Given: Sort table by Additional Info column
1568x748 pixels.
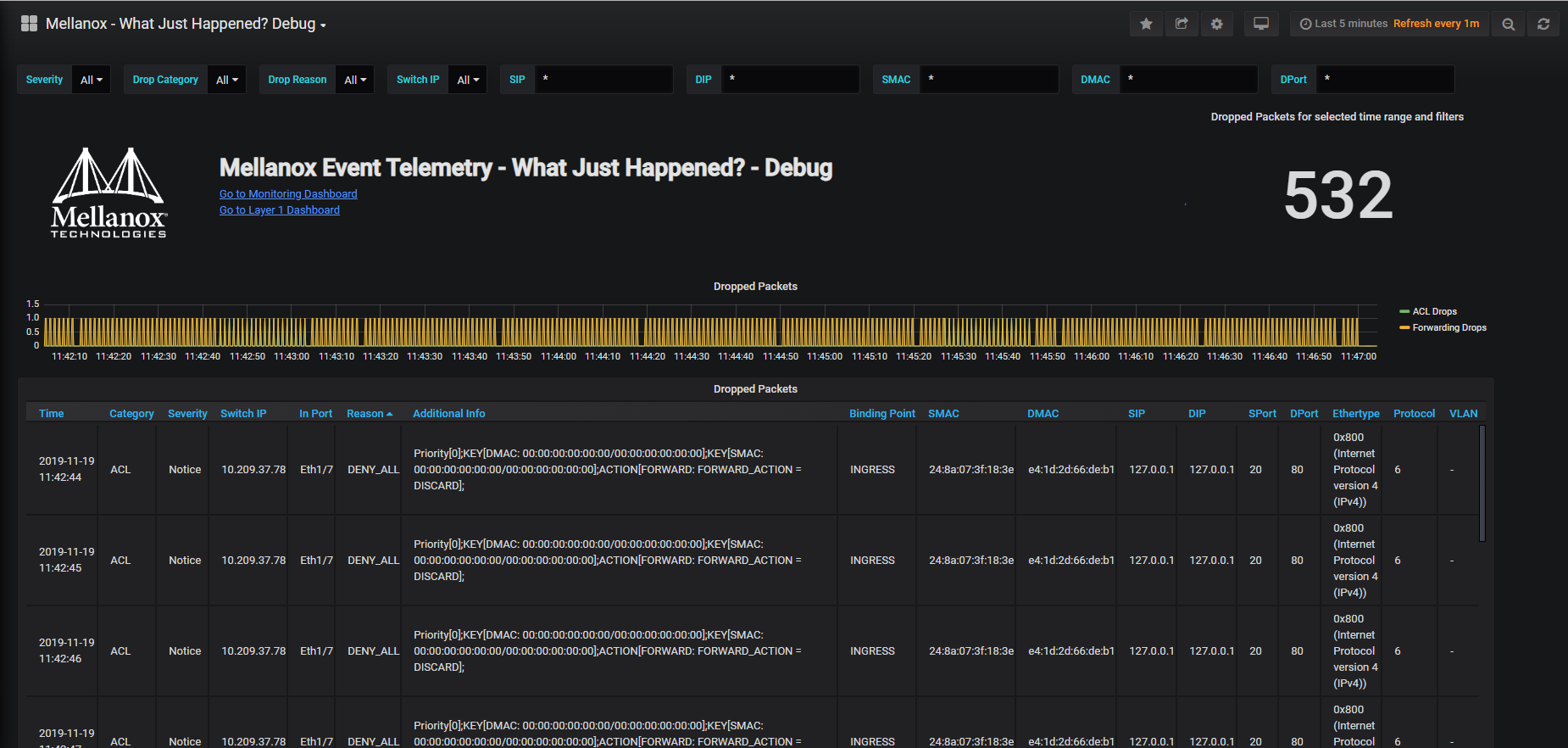Looking at the screenshot, I should click(x=449, y=414).
